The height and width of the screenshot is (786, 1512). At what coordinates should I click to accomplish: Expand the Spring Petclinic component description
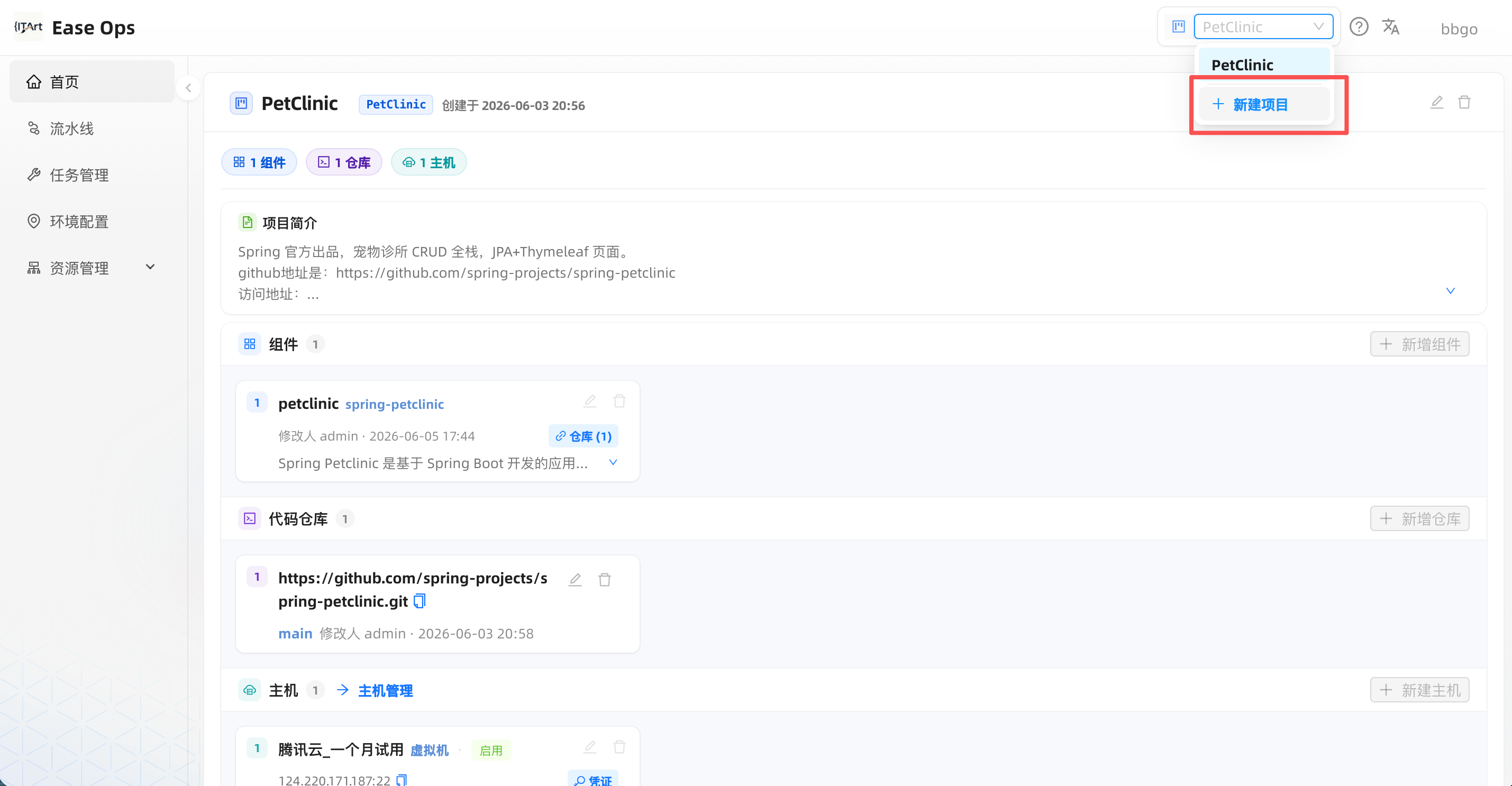[x=613, y=463]
